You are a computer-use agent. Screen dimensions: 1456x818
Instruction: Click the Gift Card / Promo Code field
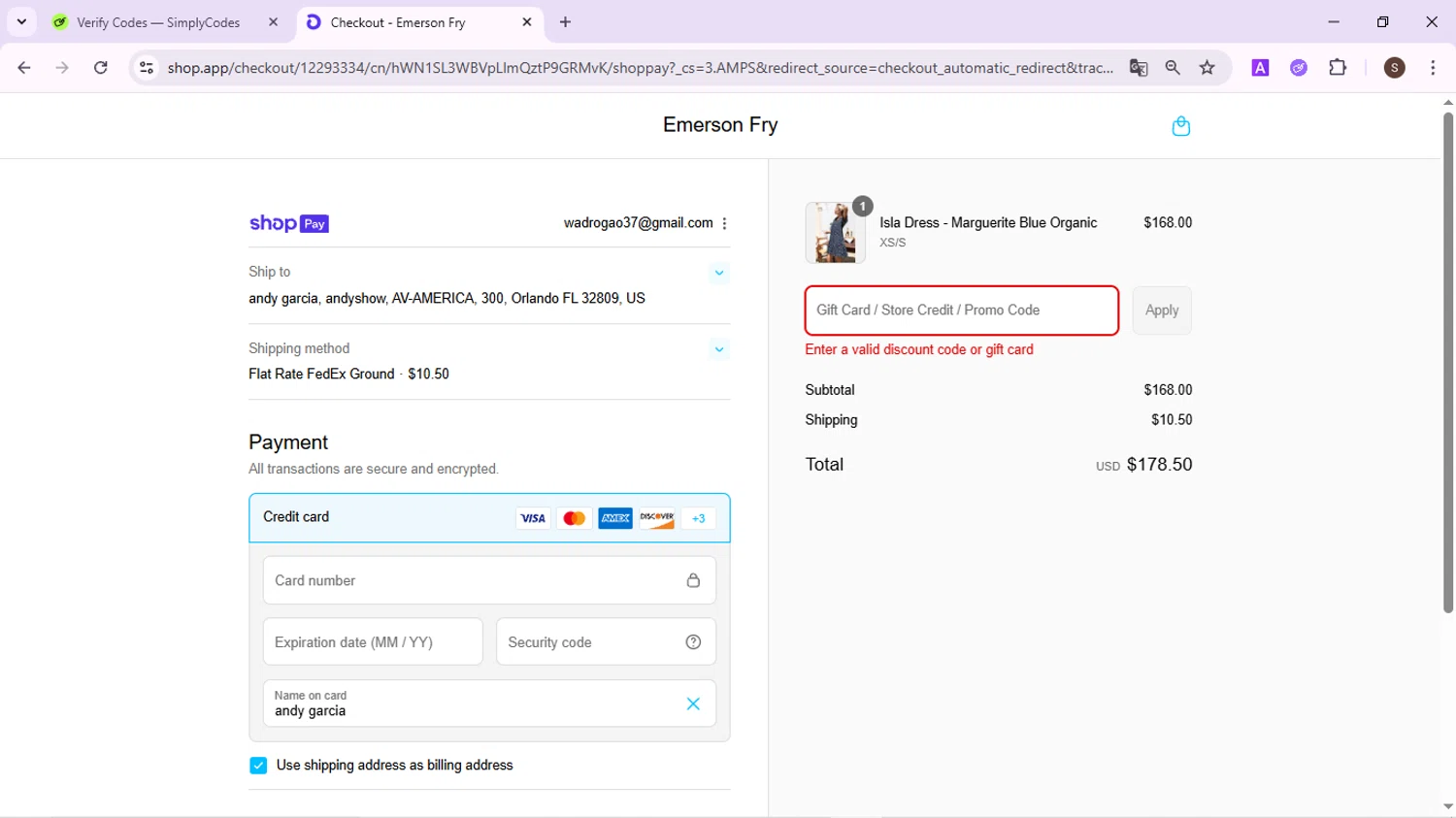(x=961, y=311)
